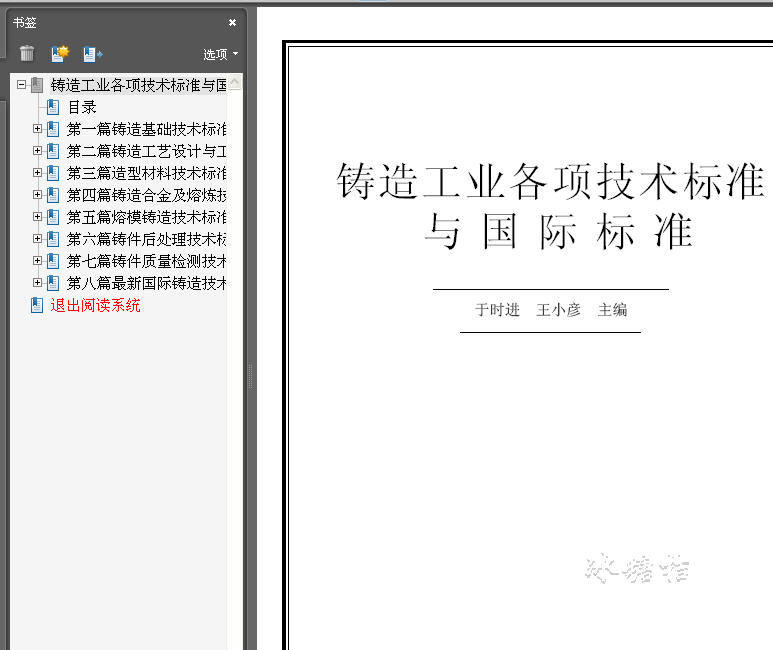Click the page icon beside 第五篇 bookmark
The image size is (773, 650).
coord(53,217)
